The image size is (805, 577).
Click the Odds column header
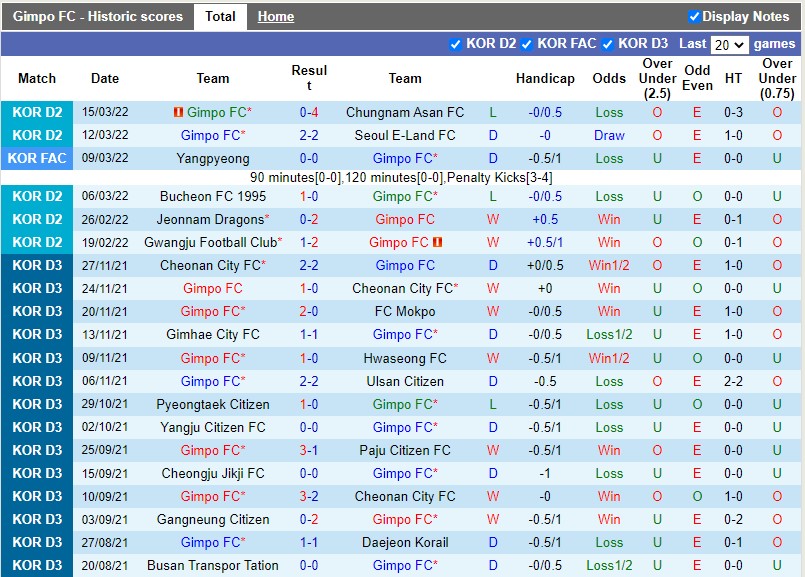pos(609,79)
